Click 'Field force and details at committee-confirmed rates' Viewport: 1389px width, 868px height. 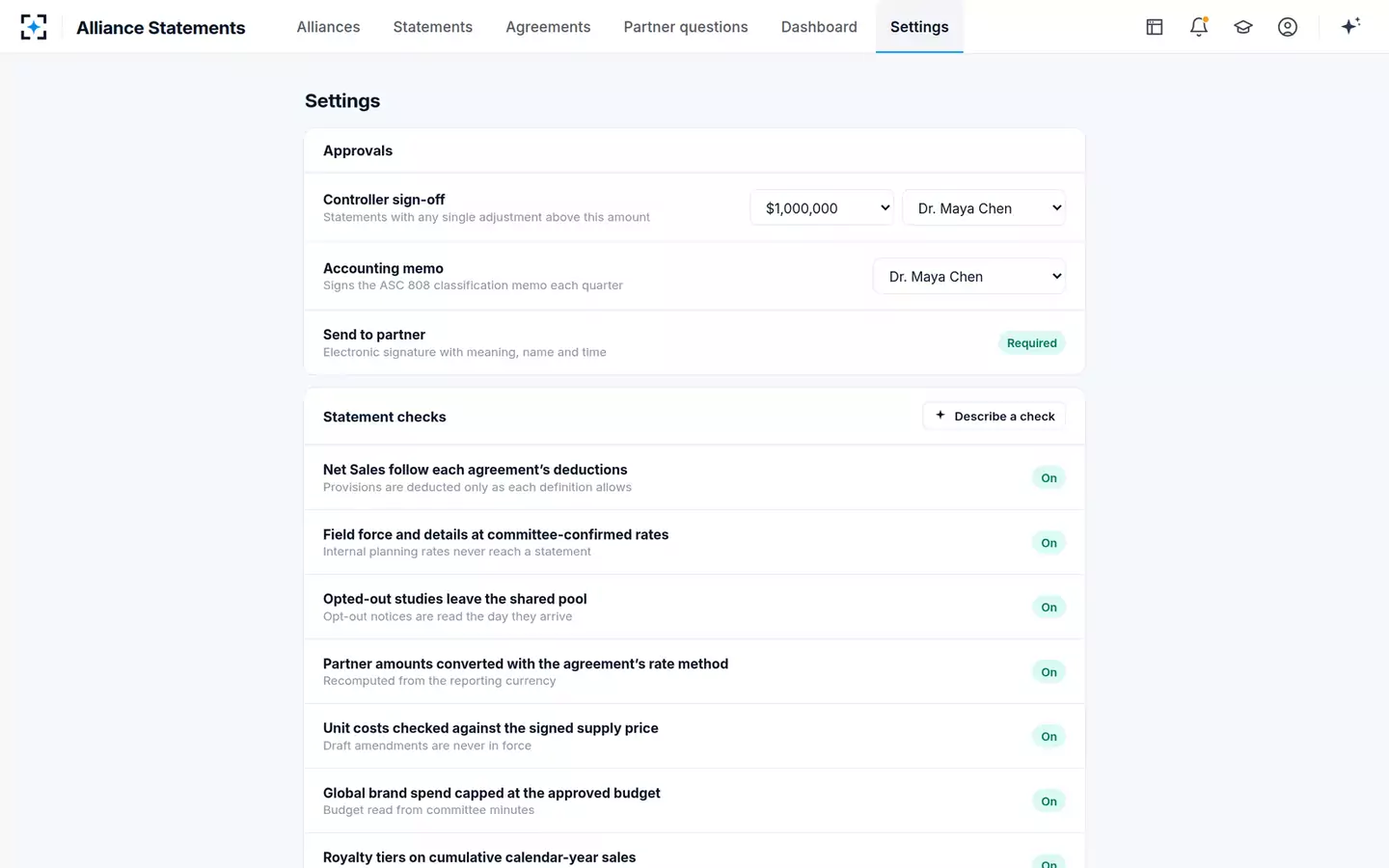tap(496, 534)
